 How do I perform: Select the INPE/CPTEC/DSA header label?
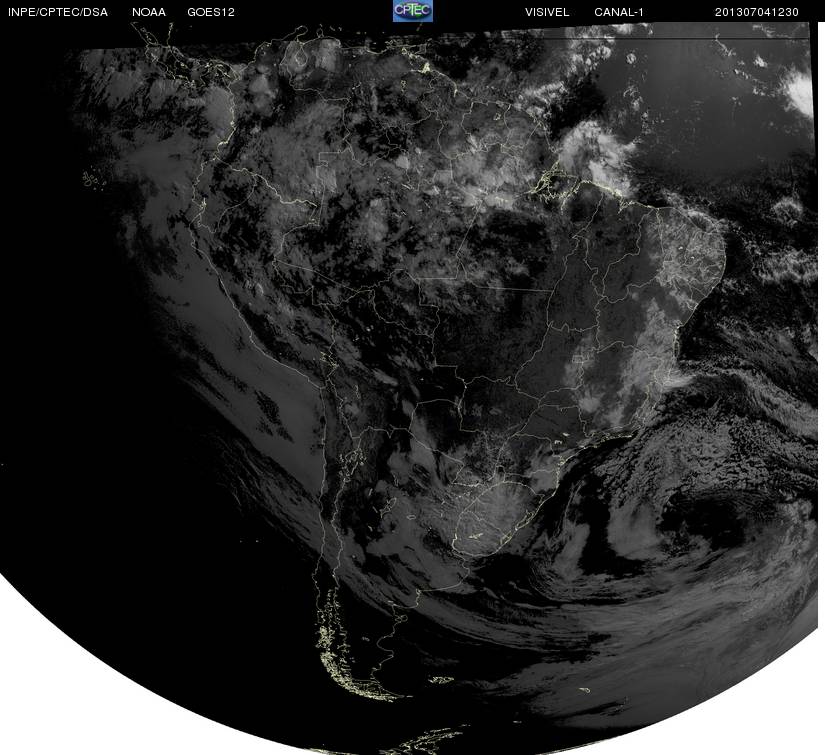58,12
